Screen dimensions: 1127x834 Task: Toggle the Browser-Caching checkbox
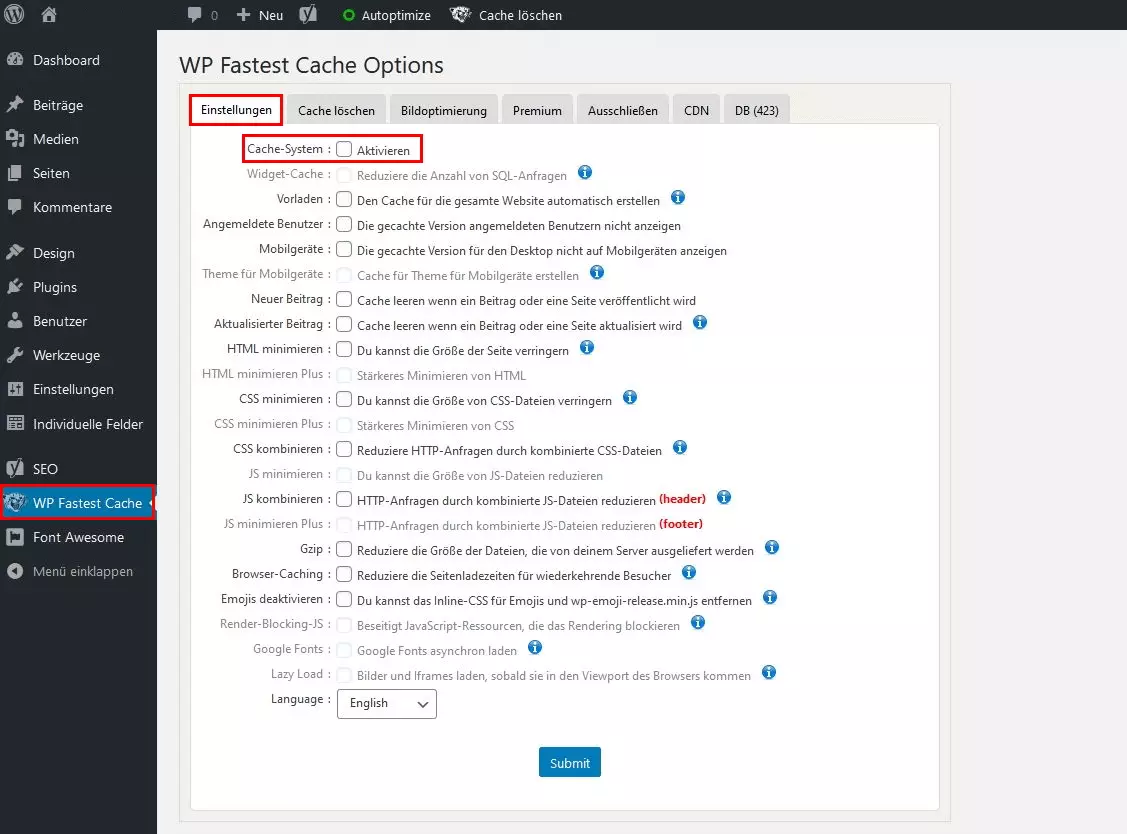344,574
